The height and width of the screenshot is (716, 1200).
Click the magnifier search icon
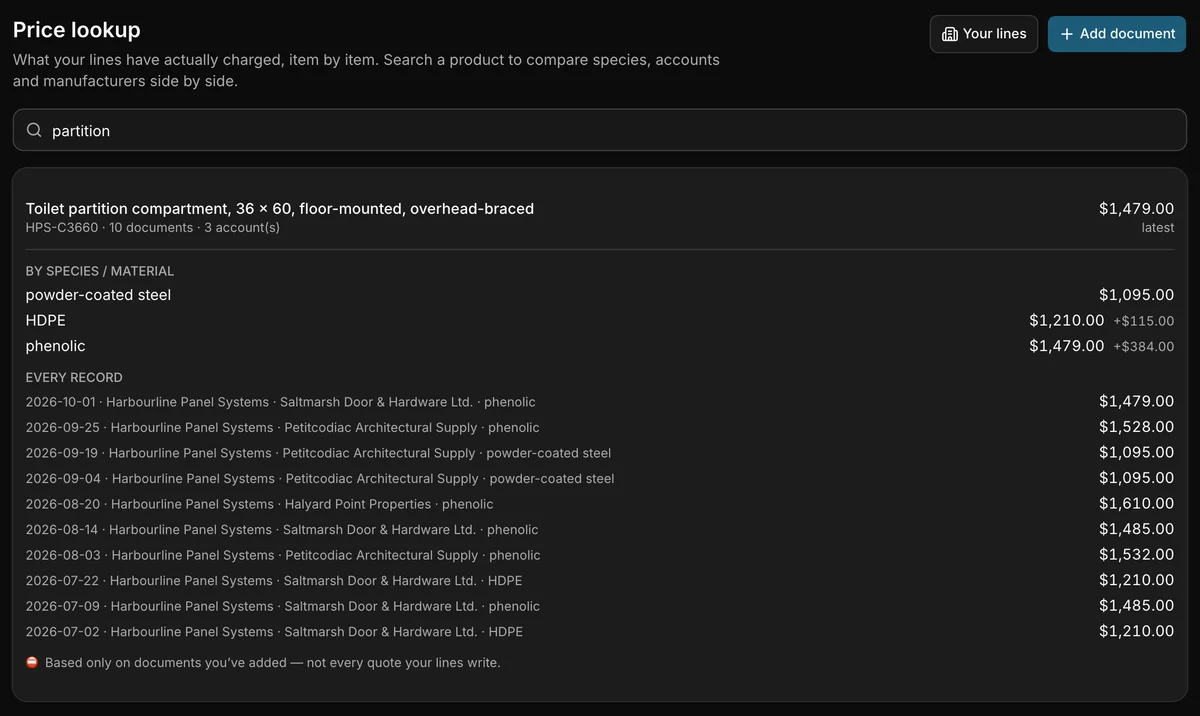34,130
